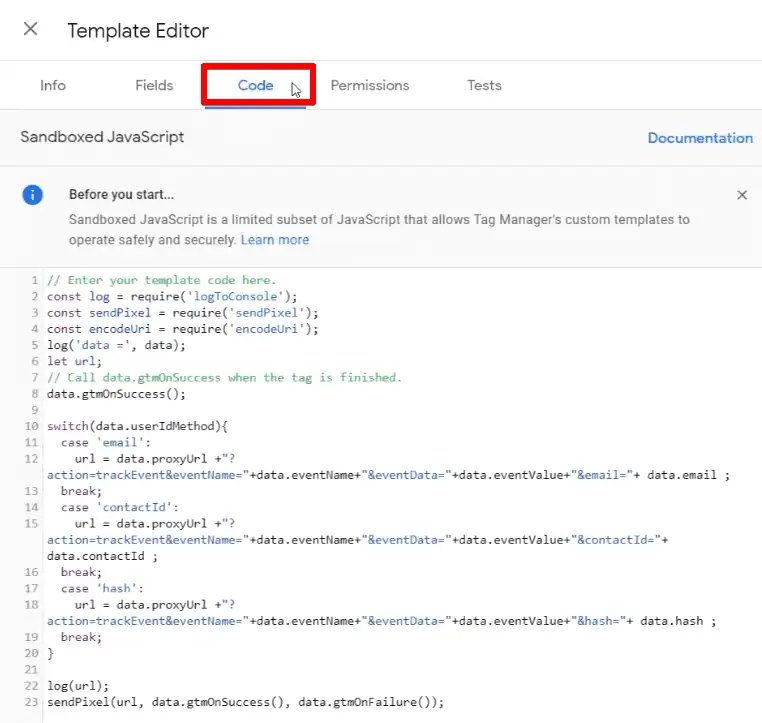Image resolution: width=762 pixels, height=723 pixels.
Task: Click the case 'email': line
Action: click(106, 443)
